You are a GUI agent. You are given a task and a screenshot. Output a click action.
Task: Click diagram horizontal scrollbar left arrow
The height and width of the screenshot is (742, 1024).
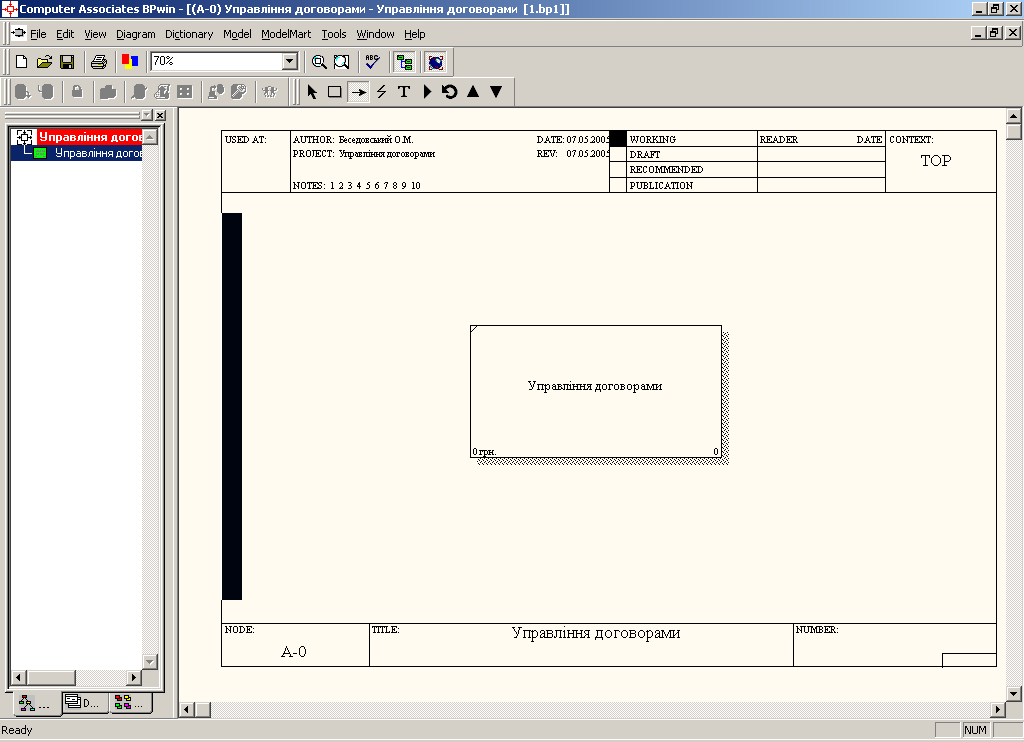pyautogui.click(x=187, y=709)
